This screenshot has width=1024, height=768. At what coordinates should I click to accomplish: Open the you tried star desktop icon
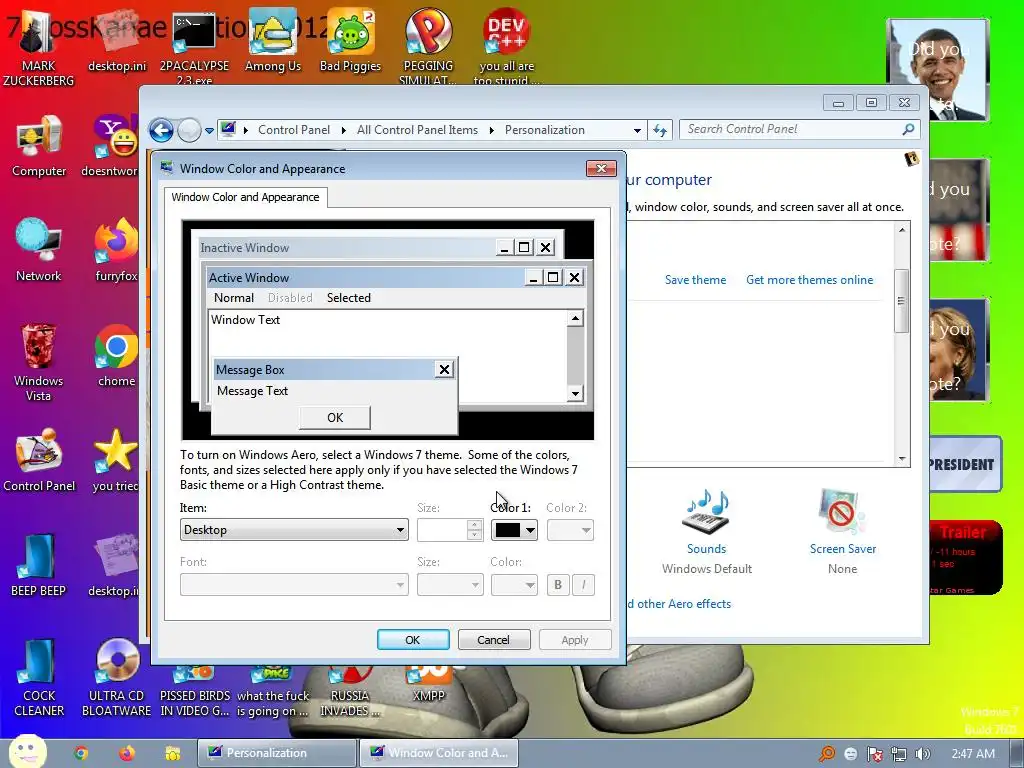click(116, 460)
